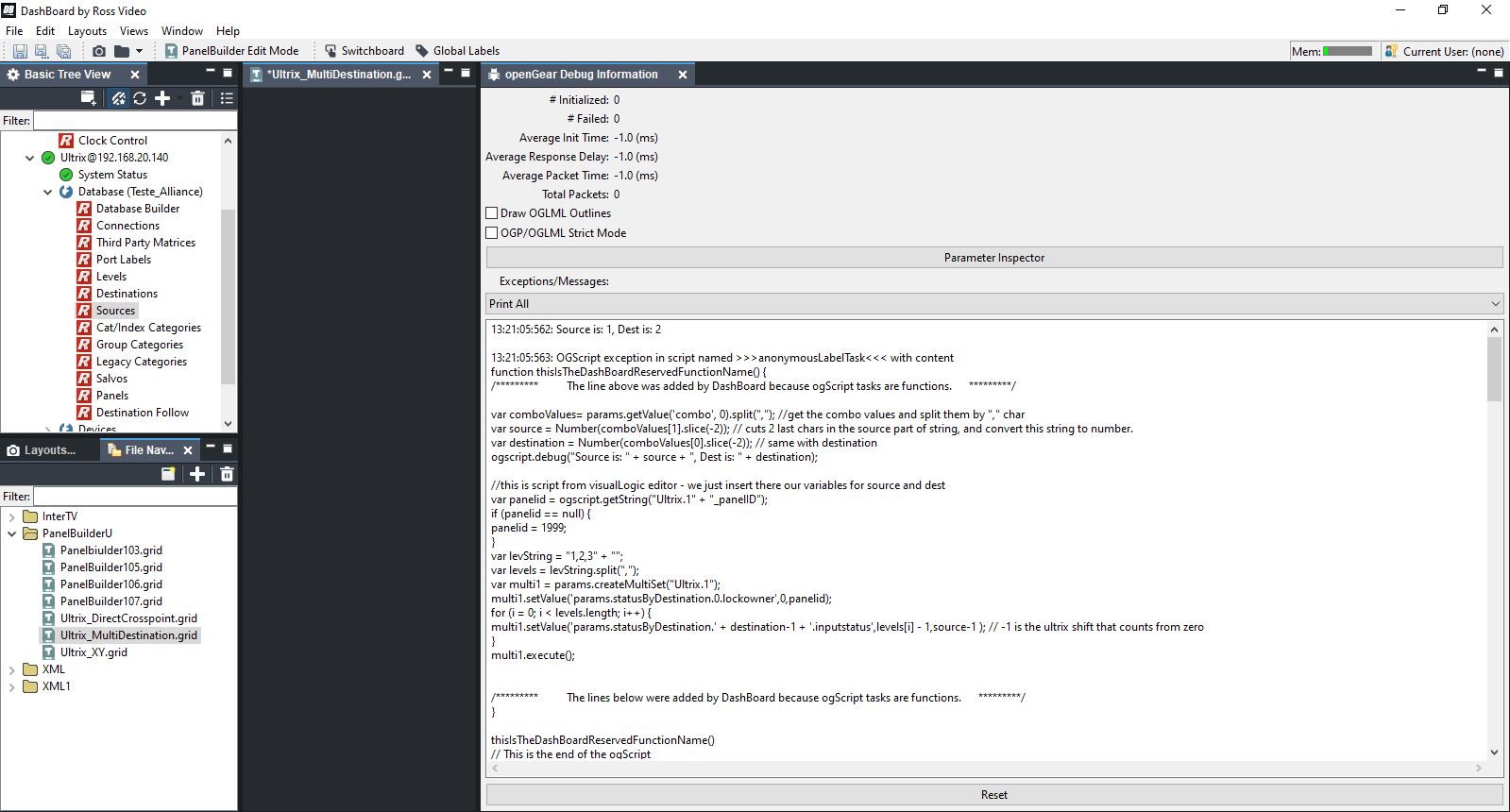Close the Basic Tree View tab
This screenshot has height=812, width=1510.
pyautogui.click(x=135, y=75)
